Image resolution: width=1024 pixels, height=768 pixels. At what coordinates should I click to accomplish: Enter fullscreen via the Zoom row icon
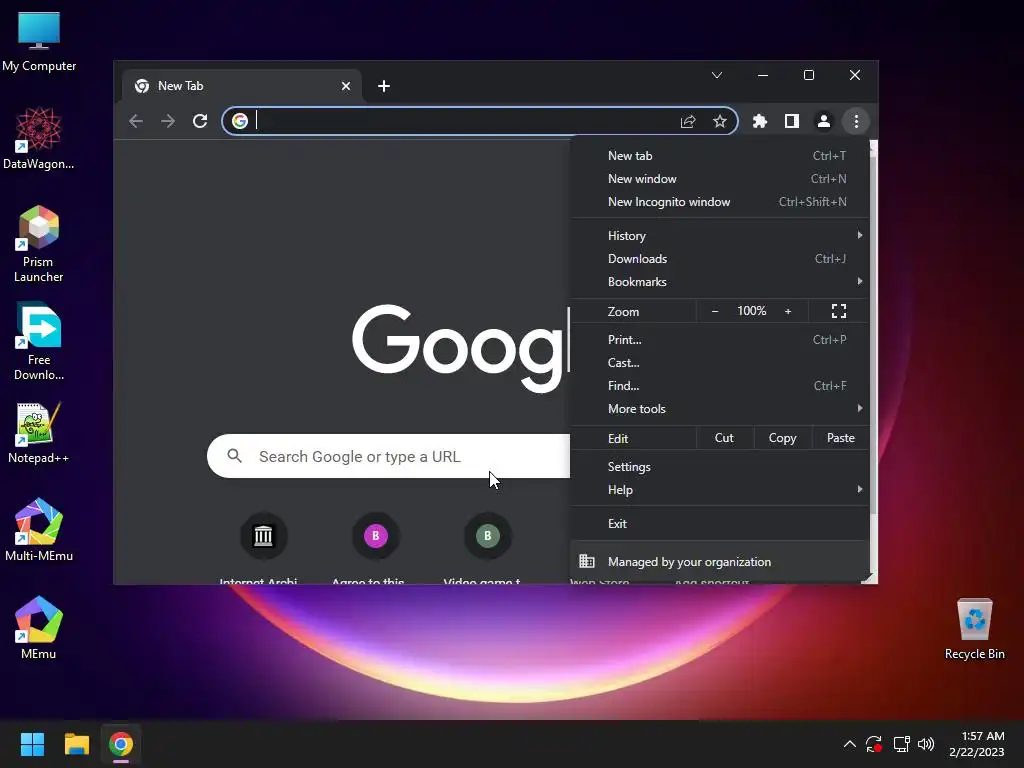click(x=839, y=311)
